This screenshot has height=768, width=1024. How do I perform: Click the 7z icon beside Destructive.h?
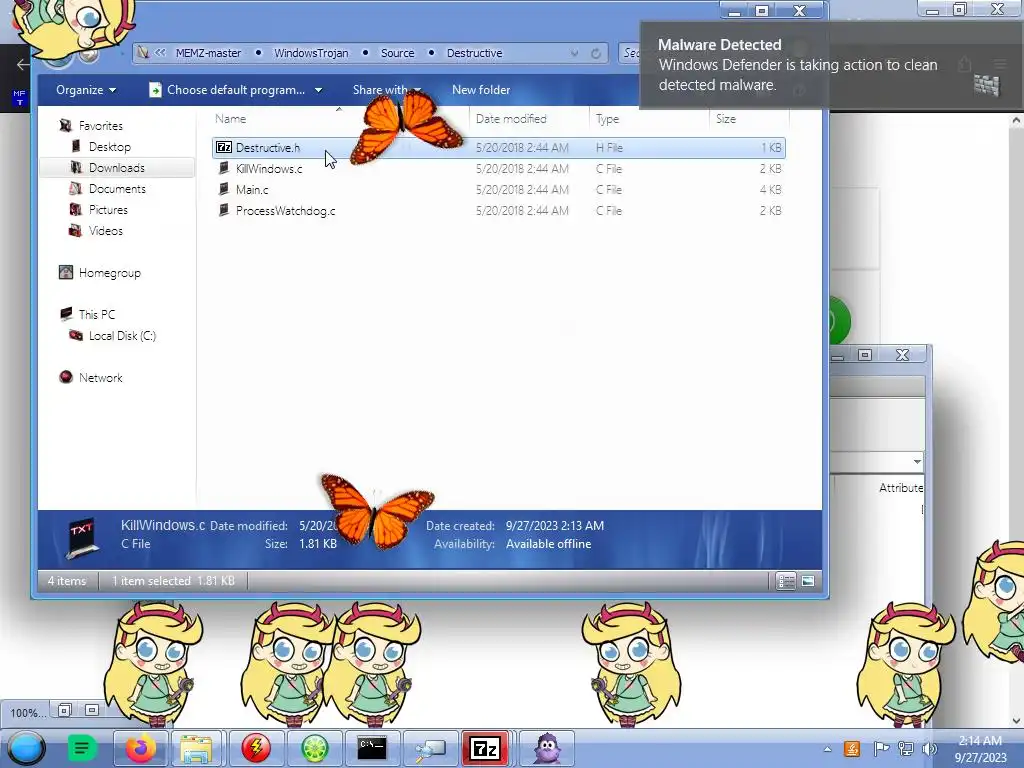[x=224, y=148]
